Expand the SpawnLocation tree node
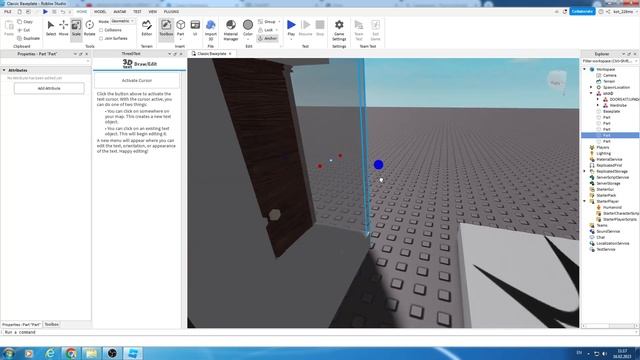The width and height of the screenshot is (640, 360). (591, 87)
